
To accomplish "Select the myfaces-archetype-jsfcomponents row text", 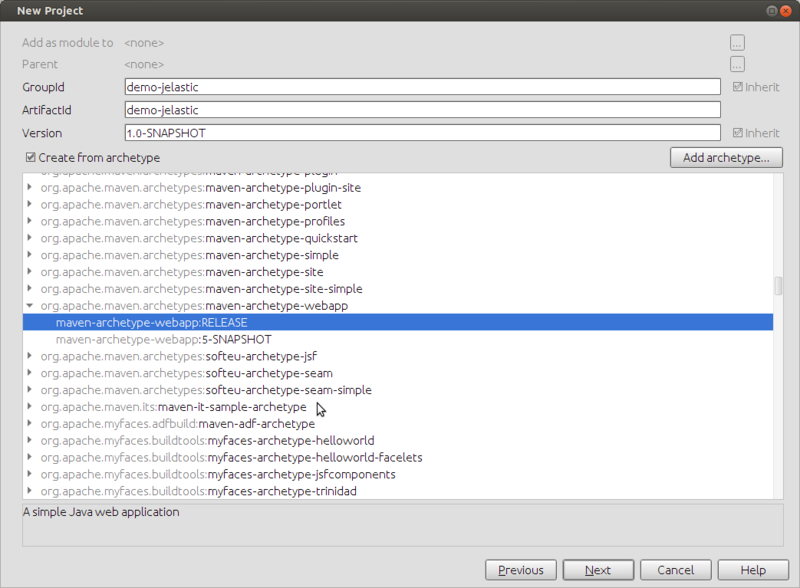I will 218,474.
